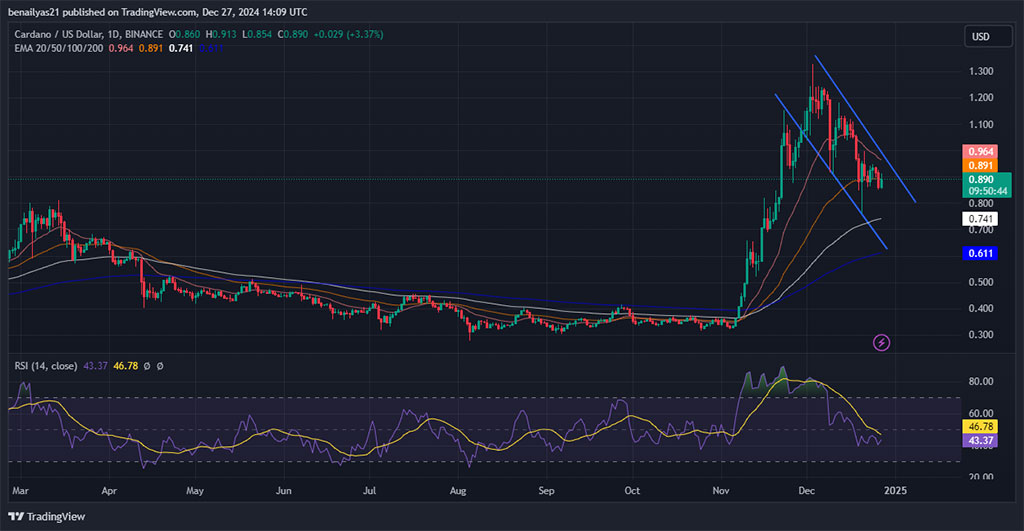Click the 80.00 RSI axis value
Viewport: 1024px width, 531px height.
point(981,381)
